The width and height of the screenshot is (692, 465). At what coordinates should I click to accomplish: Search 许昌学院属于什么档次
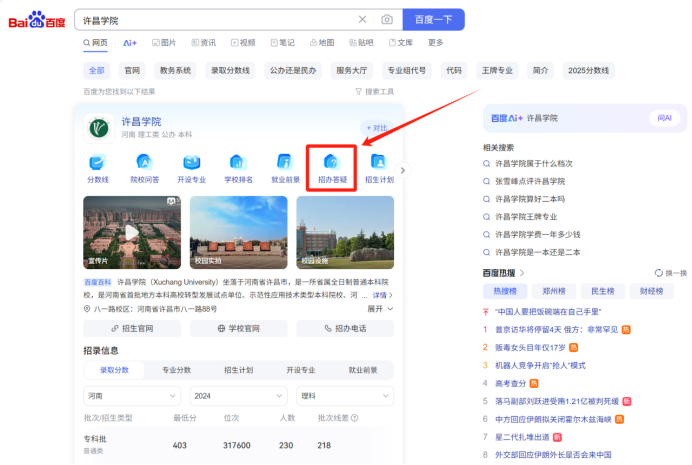click(x=534, y=164)
